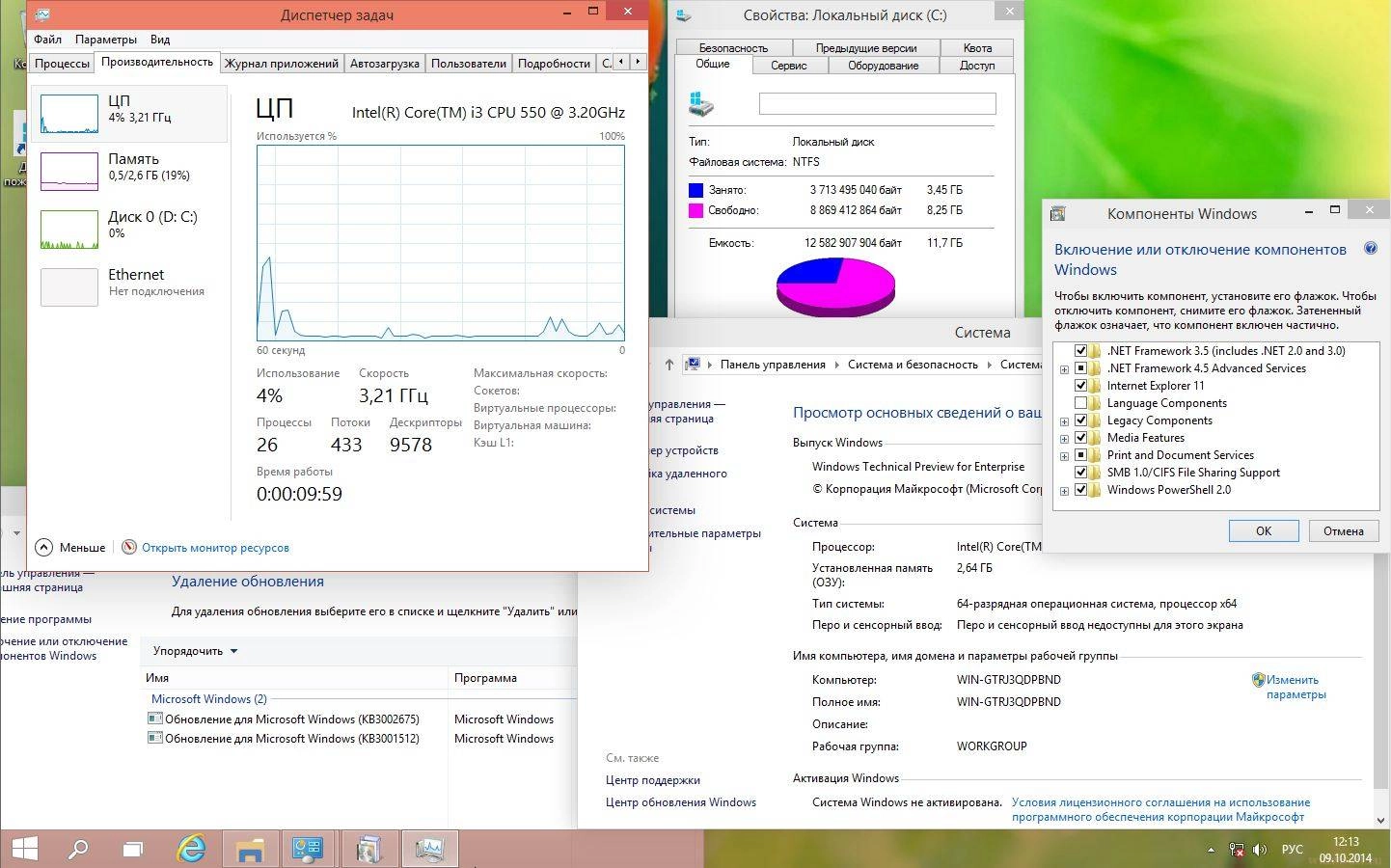Expand the Windows PowerShell 2.0 node
The height and width of the screenshot is (868, 1391).
pos(1064,491)
